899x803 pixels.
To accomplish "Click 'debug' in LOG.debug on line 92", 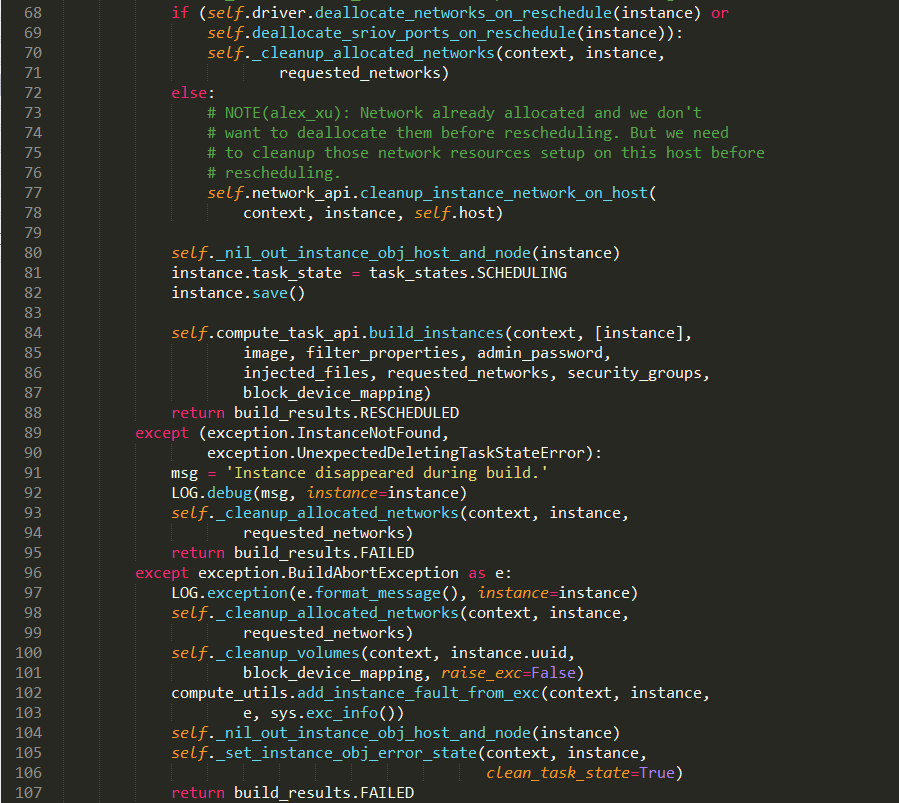I will click(229, 493).
